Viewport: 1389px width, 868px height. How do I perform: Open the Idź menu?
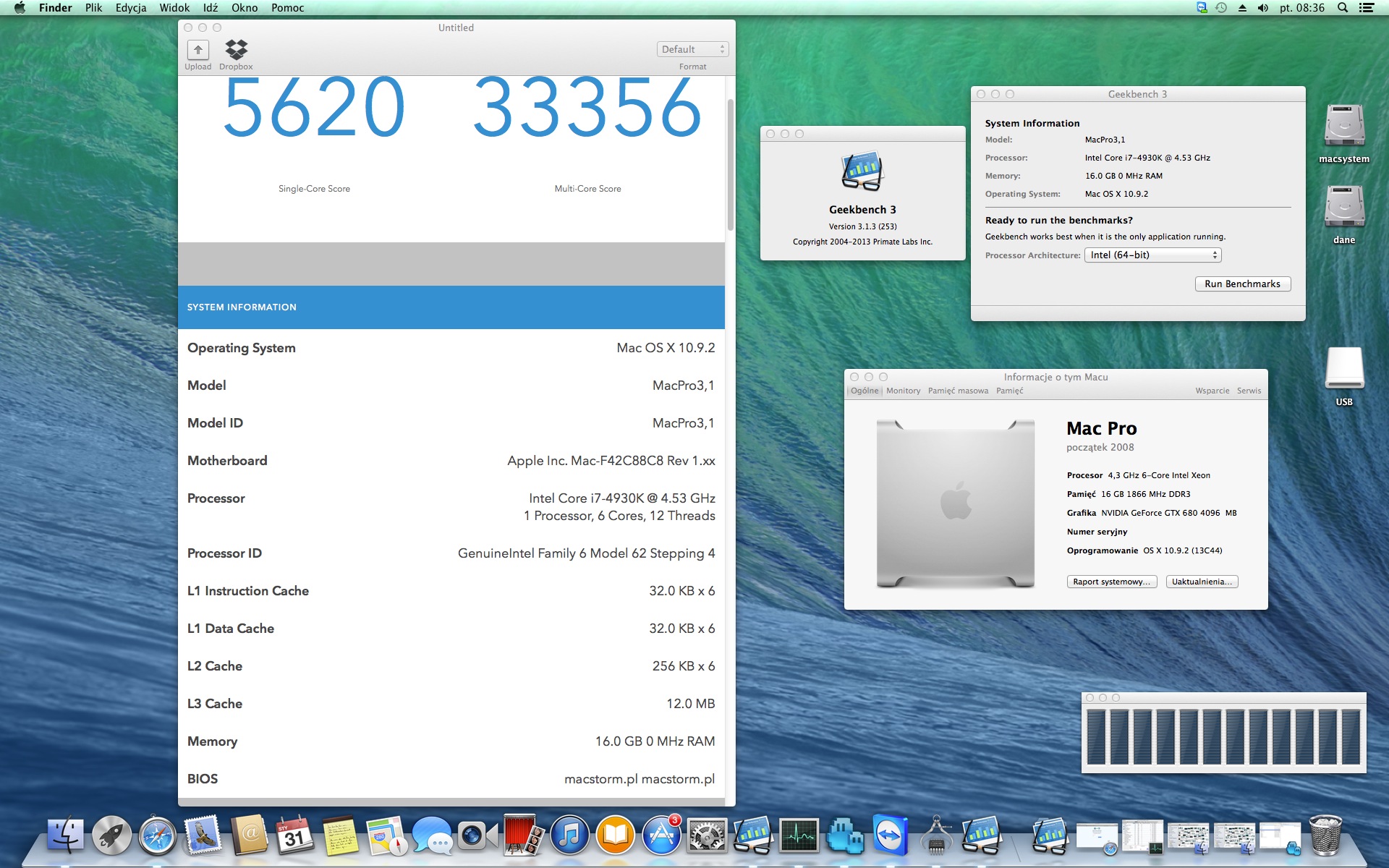coord(211,8)
